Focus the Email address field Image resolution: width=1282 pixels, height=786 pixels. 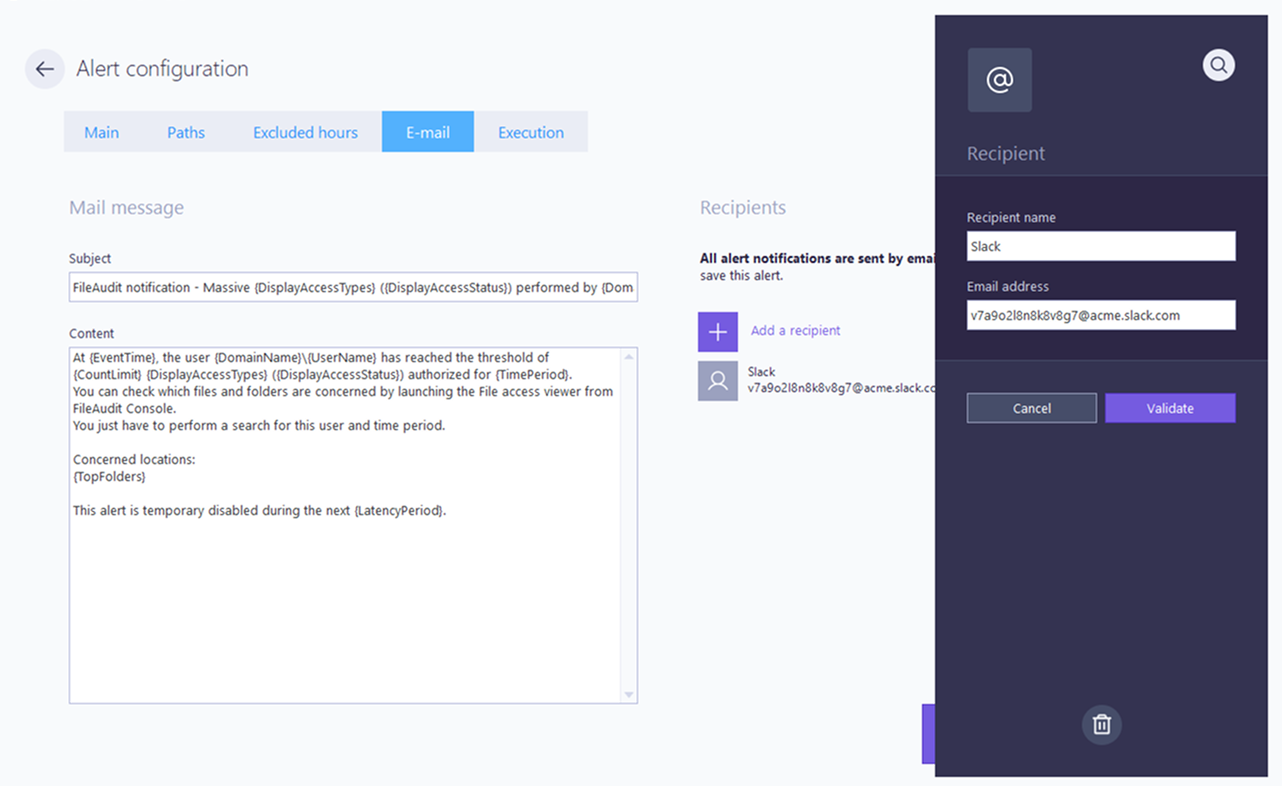(x=1101, y=315)
